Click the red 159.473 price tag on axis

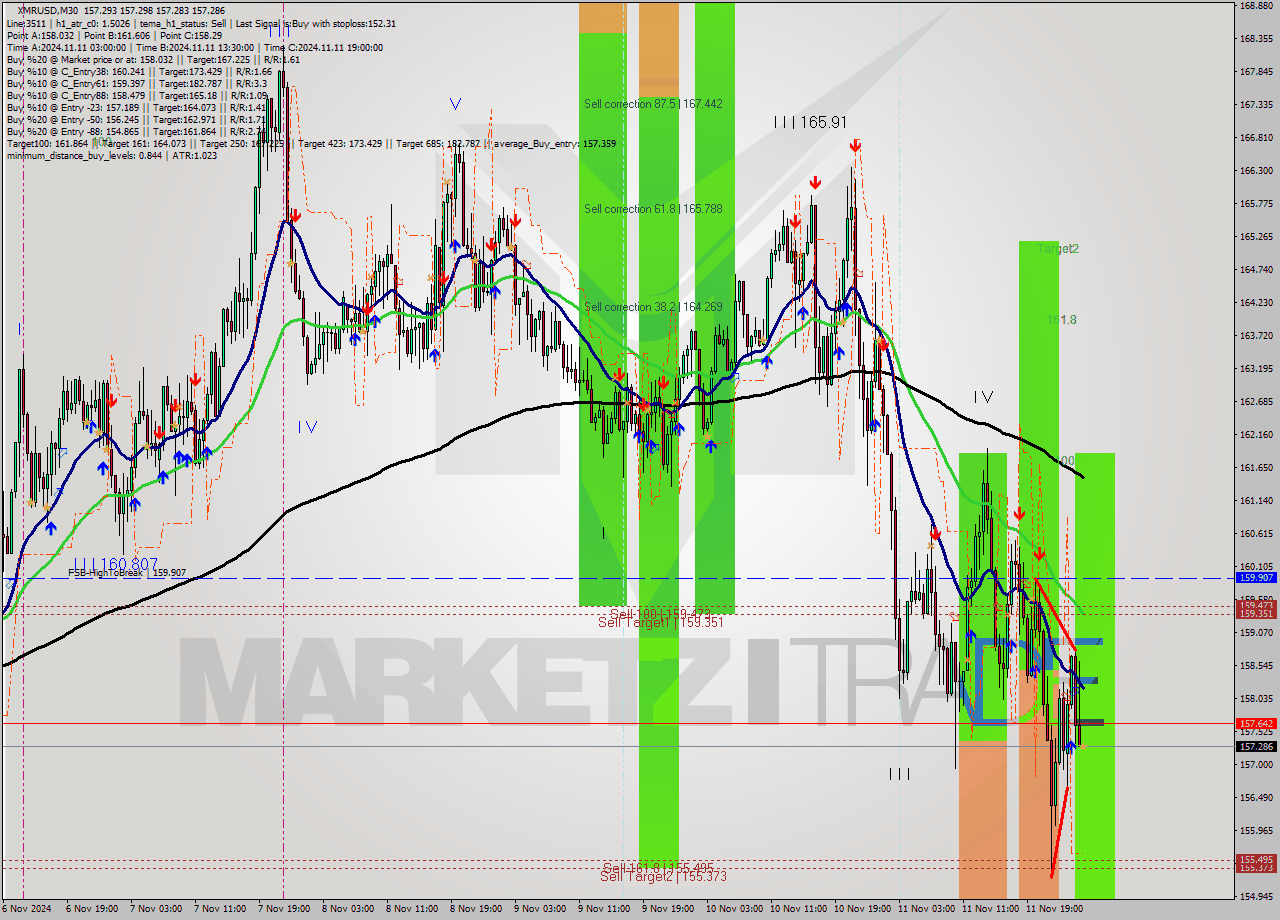point(1257,605)
